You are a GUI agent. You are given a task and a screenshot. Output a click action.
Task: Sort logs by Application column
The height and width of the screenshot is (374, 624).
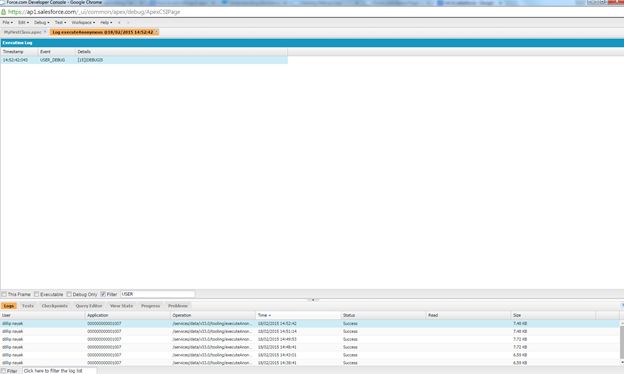coord(128,315)
